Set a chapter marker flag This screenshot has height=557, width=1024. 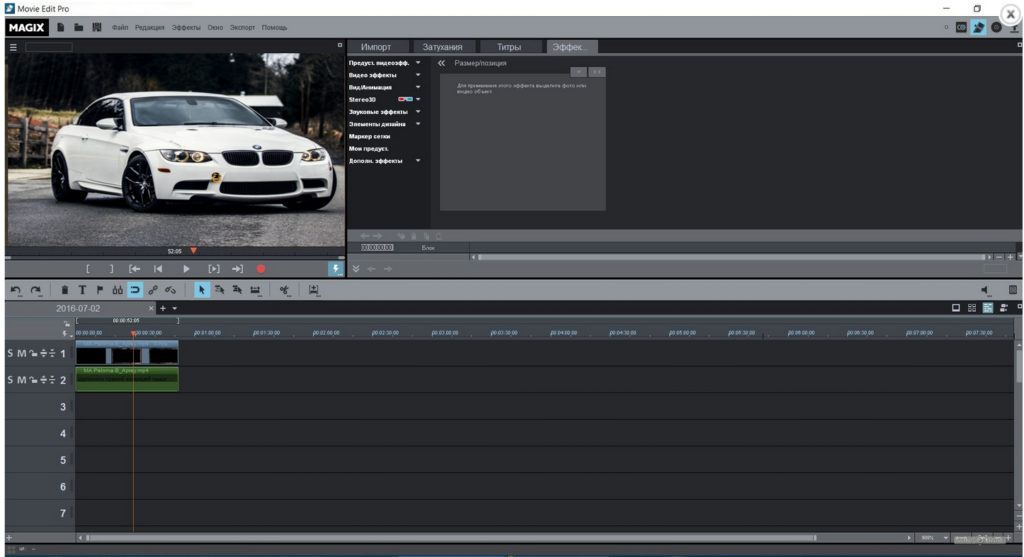[99, 290]
